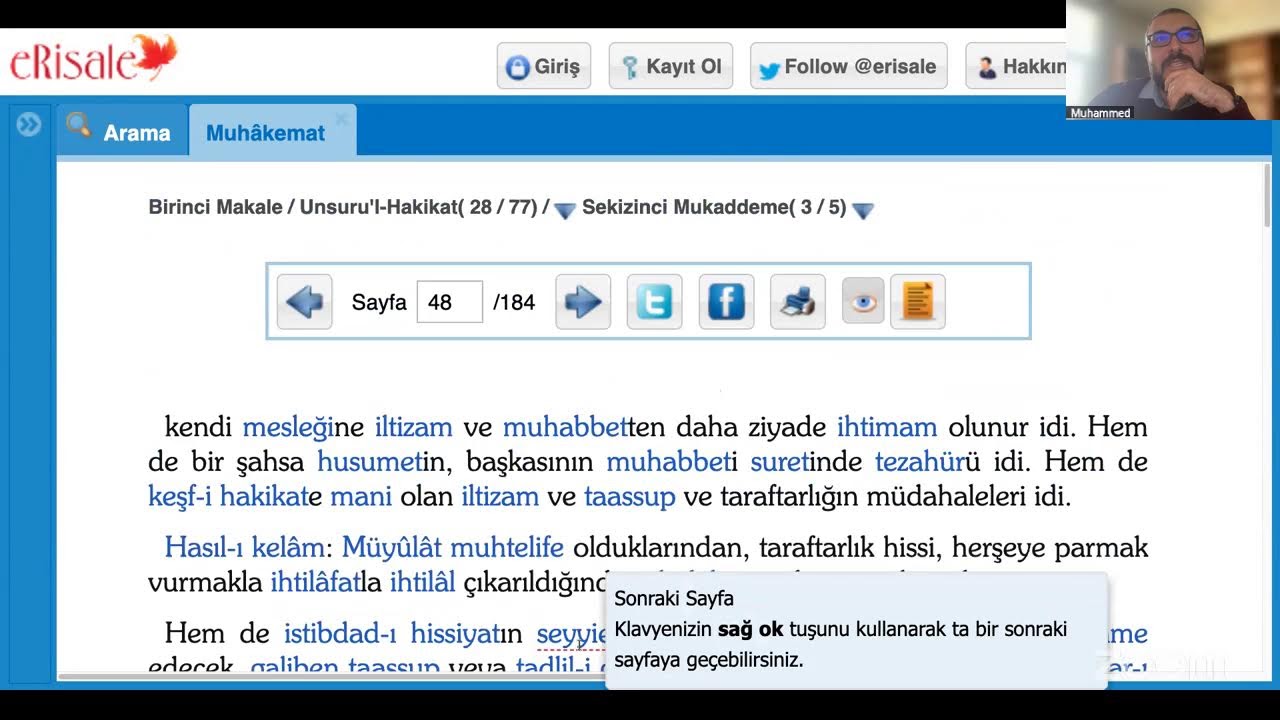
Task: Click the eRisale logo
Action: pos(93,59)
